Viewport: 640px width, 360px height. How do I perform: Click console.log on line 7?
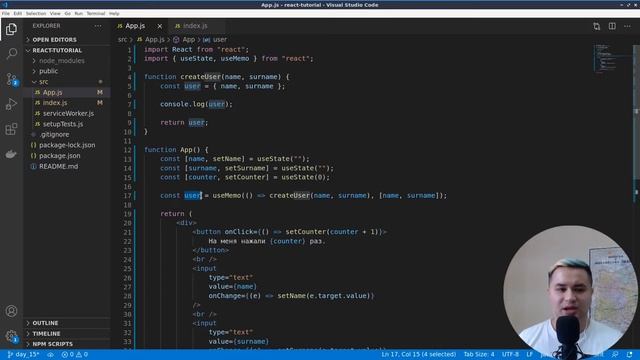coord(182,104)
